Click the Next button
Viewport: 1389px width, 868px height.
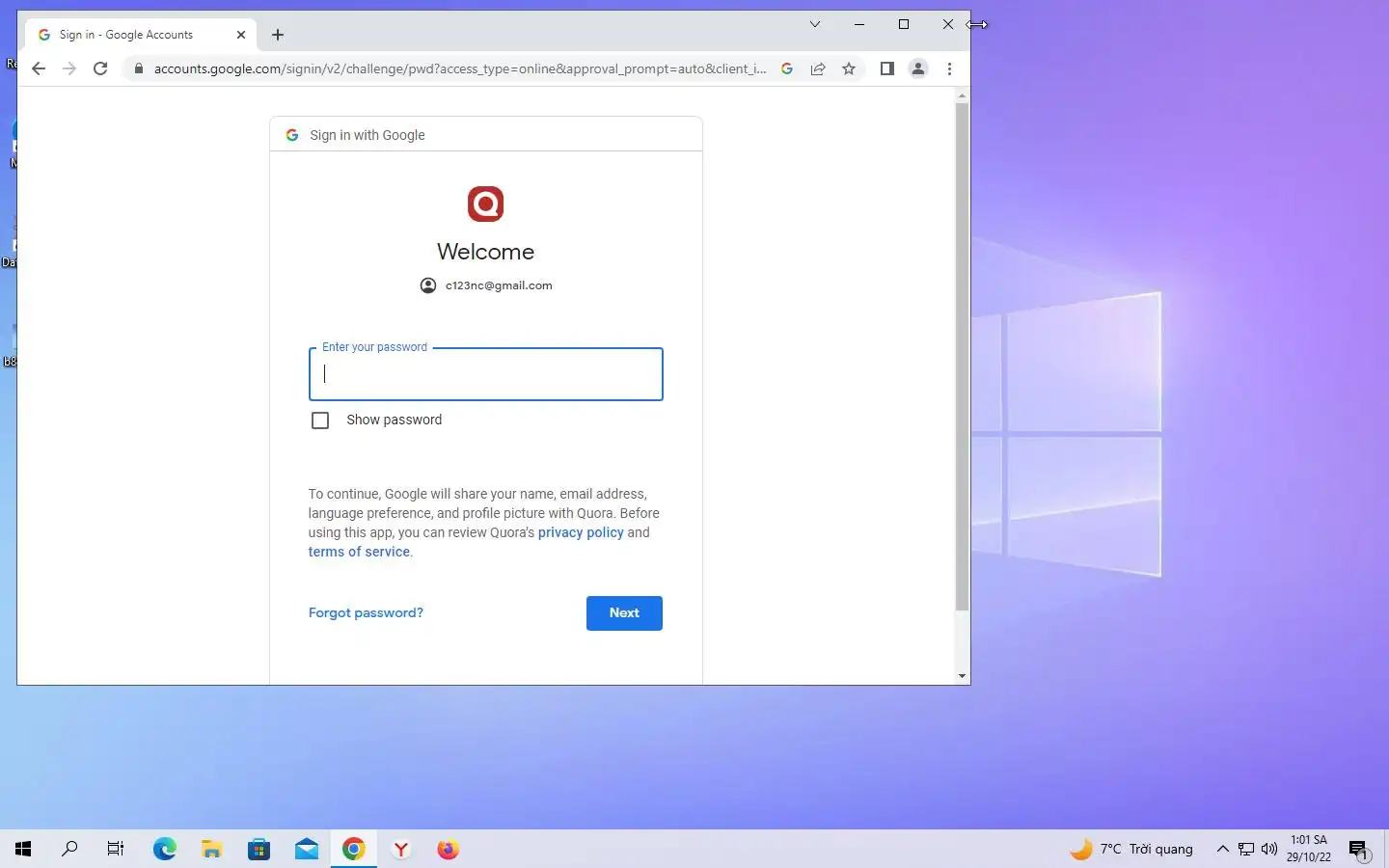click(x=624, y=613)
